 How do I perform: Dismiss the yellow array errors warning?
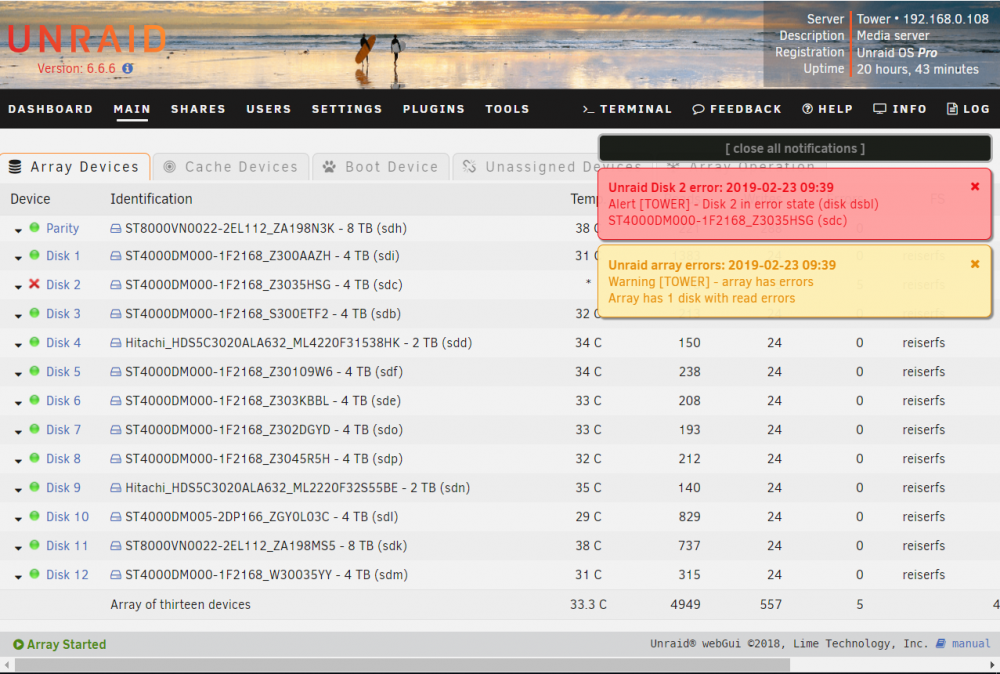(974, 264)
